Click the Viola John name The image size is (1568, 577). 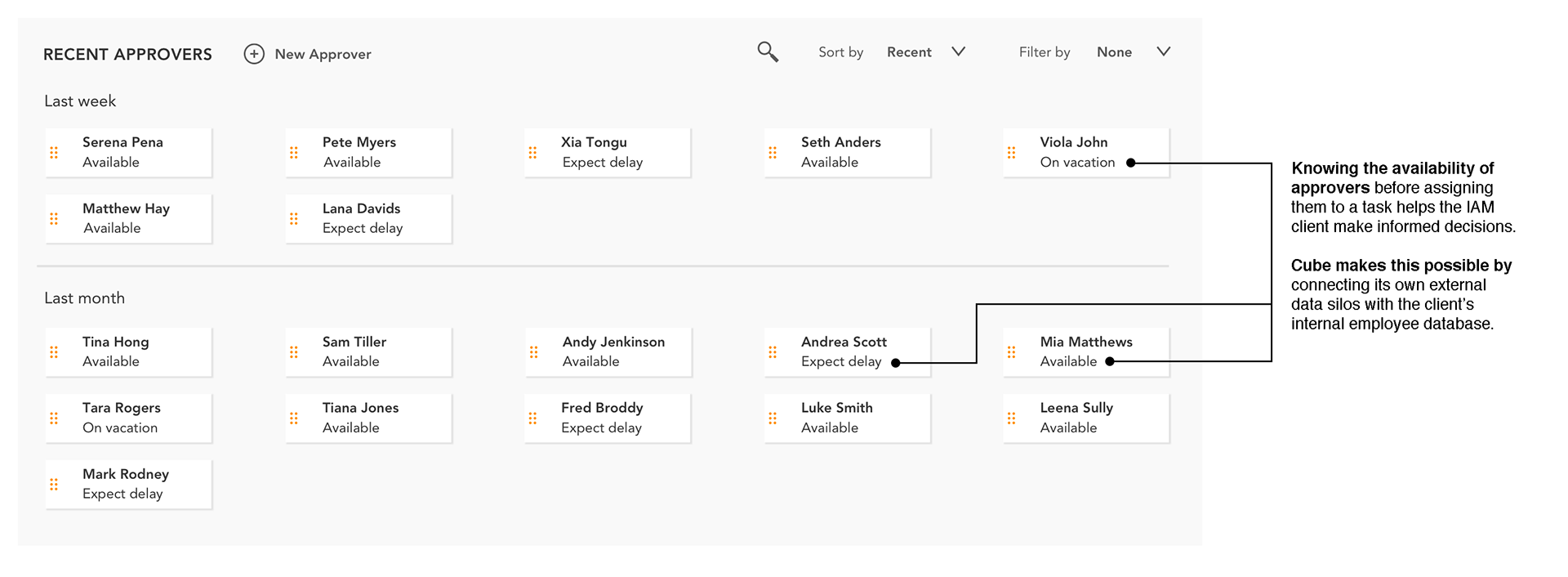1074,142
